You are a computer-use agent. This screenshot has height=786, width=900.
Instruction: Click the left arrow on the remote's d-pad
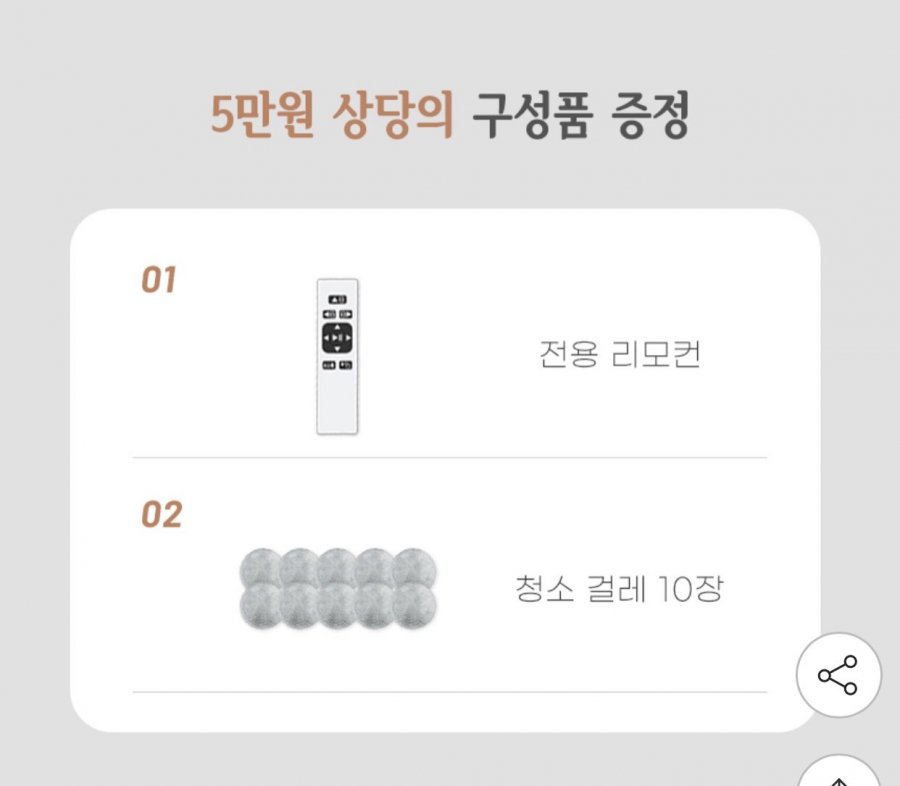point(327,340)
